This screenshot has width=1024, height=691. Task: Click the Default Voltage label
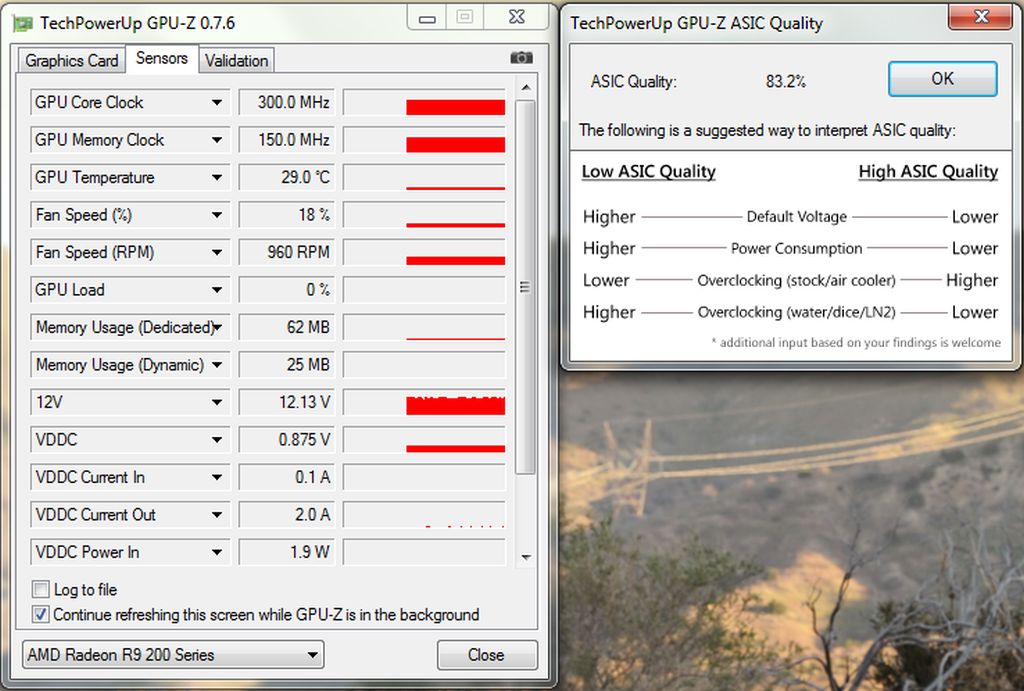coord(797,217)
